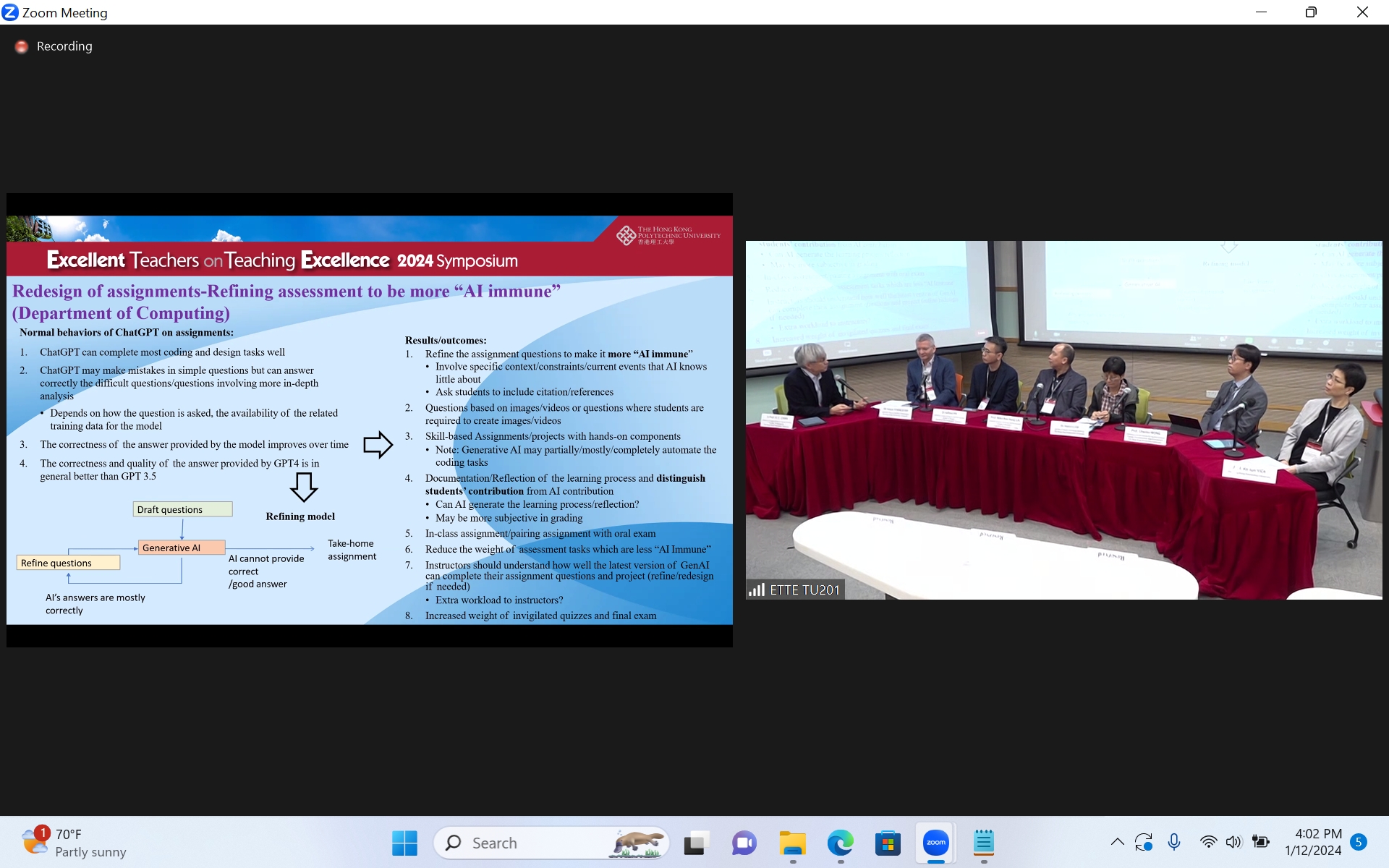
Task: Open the Windows Start menu
Action: coord(404,843)
